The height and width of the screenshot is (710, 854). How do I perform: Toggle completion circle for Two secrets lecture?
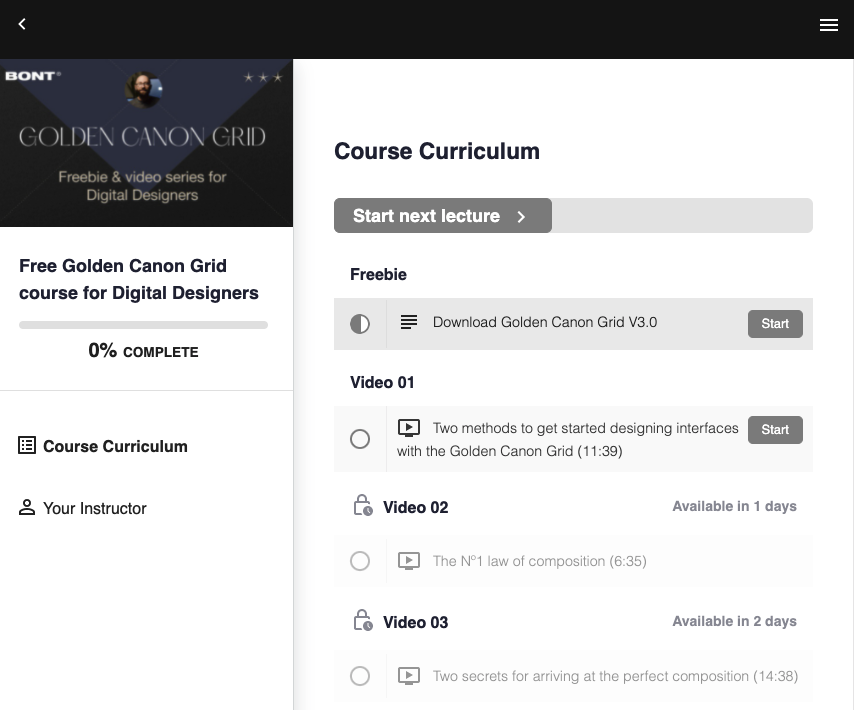360,676
